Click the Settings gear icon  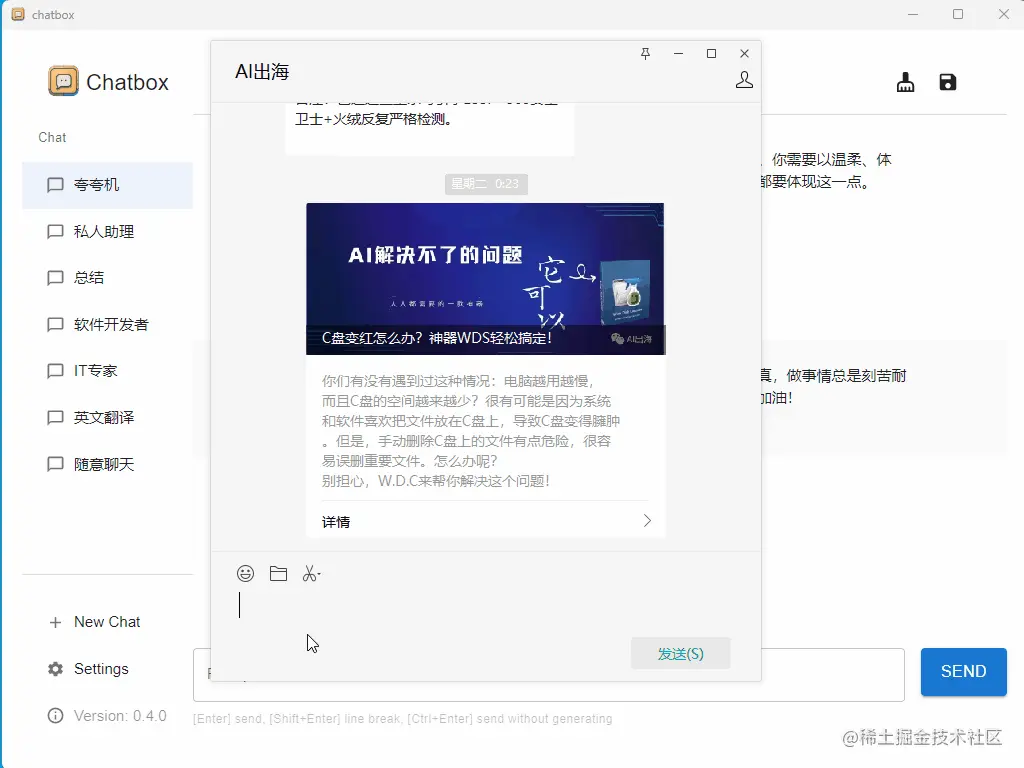56,669
